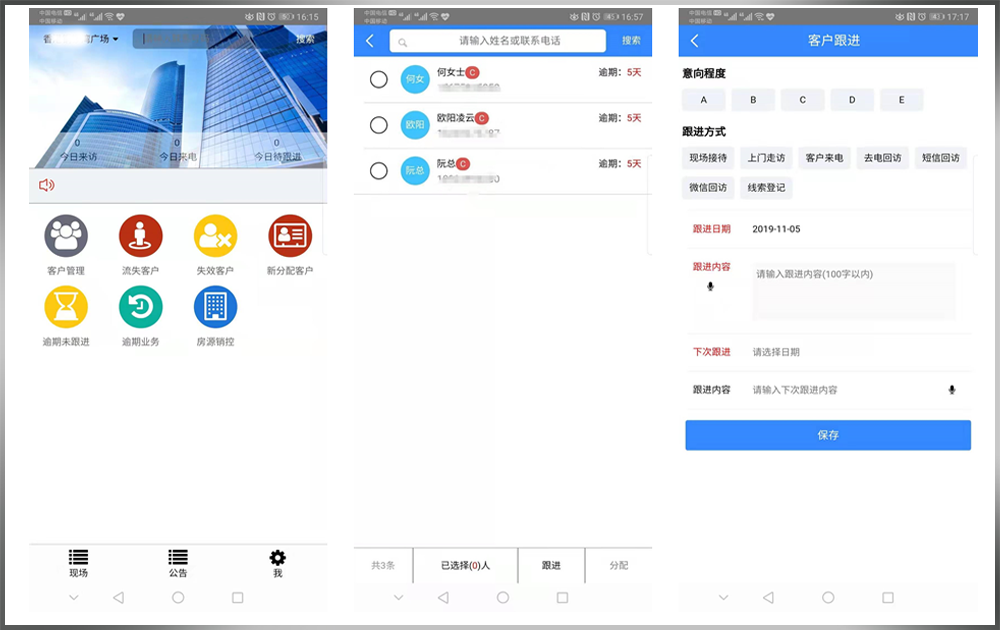Choose intention level A chip
The width and height of the screenshot is (1000, 630).
[704, 100]
